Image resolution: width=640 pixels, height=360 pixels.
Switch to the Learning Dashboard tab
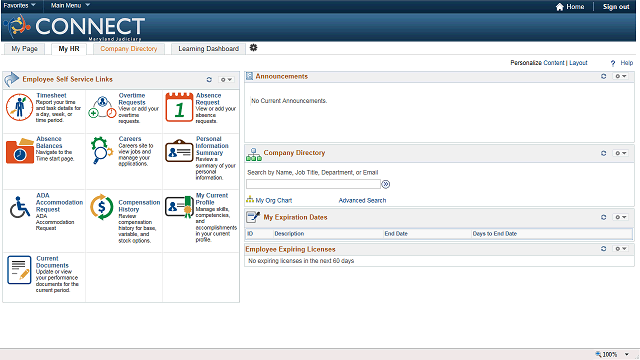pyautogui.click(x=208, y=49)
